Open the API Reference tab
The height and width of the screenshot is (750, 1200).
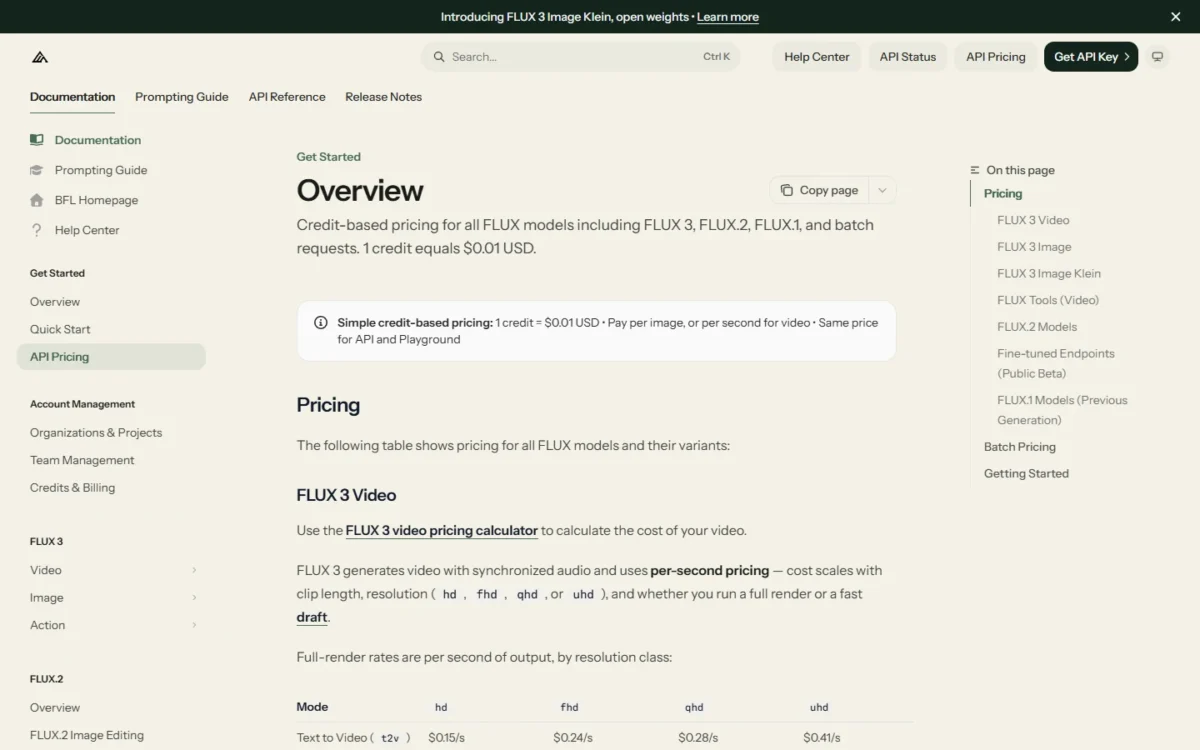tap(287, 97)
